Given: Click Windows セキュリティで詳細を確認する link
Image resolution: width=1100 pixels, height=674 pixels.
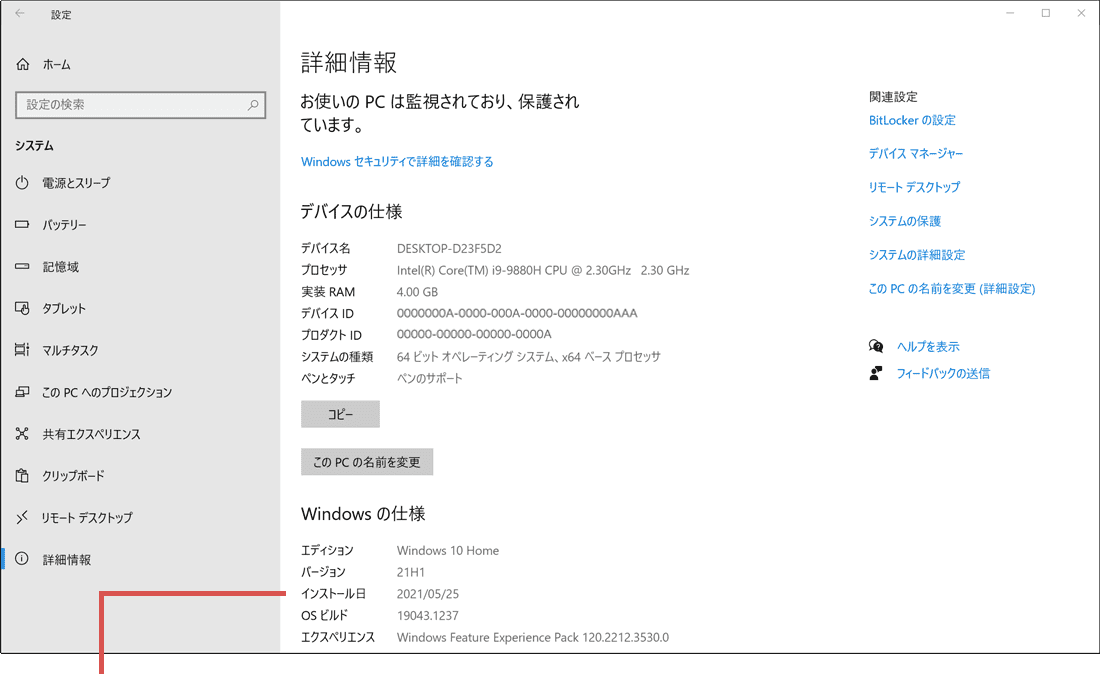Looking at the screenshot, I should (x=396, y=161).
